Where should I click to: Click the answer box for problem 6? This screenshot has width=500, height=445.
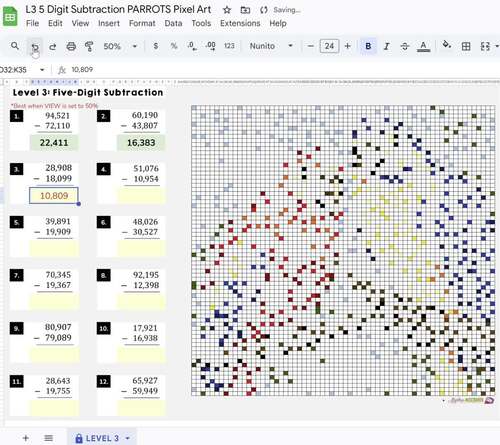click(141, 249)
